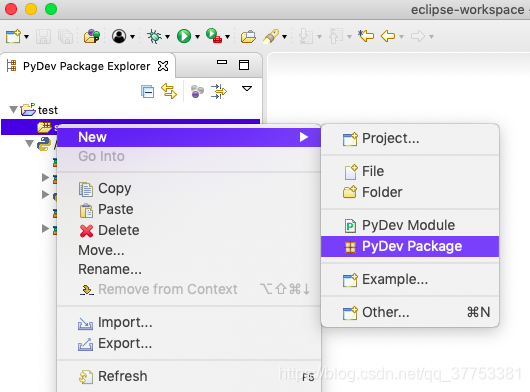Screen dimensions: 530x392
Task: Click Refresh in the context menu
Action: (x=189, y=376)
